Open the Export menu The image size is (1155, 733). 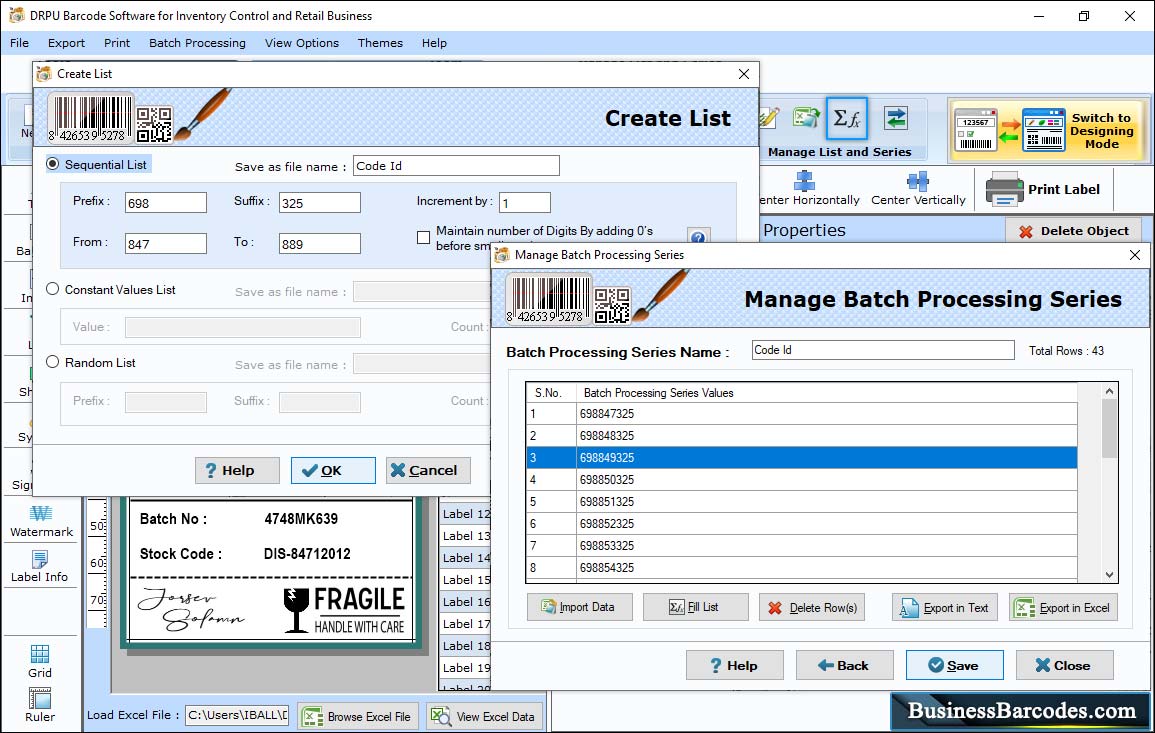pyautogui.click(x=66, y=43)
